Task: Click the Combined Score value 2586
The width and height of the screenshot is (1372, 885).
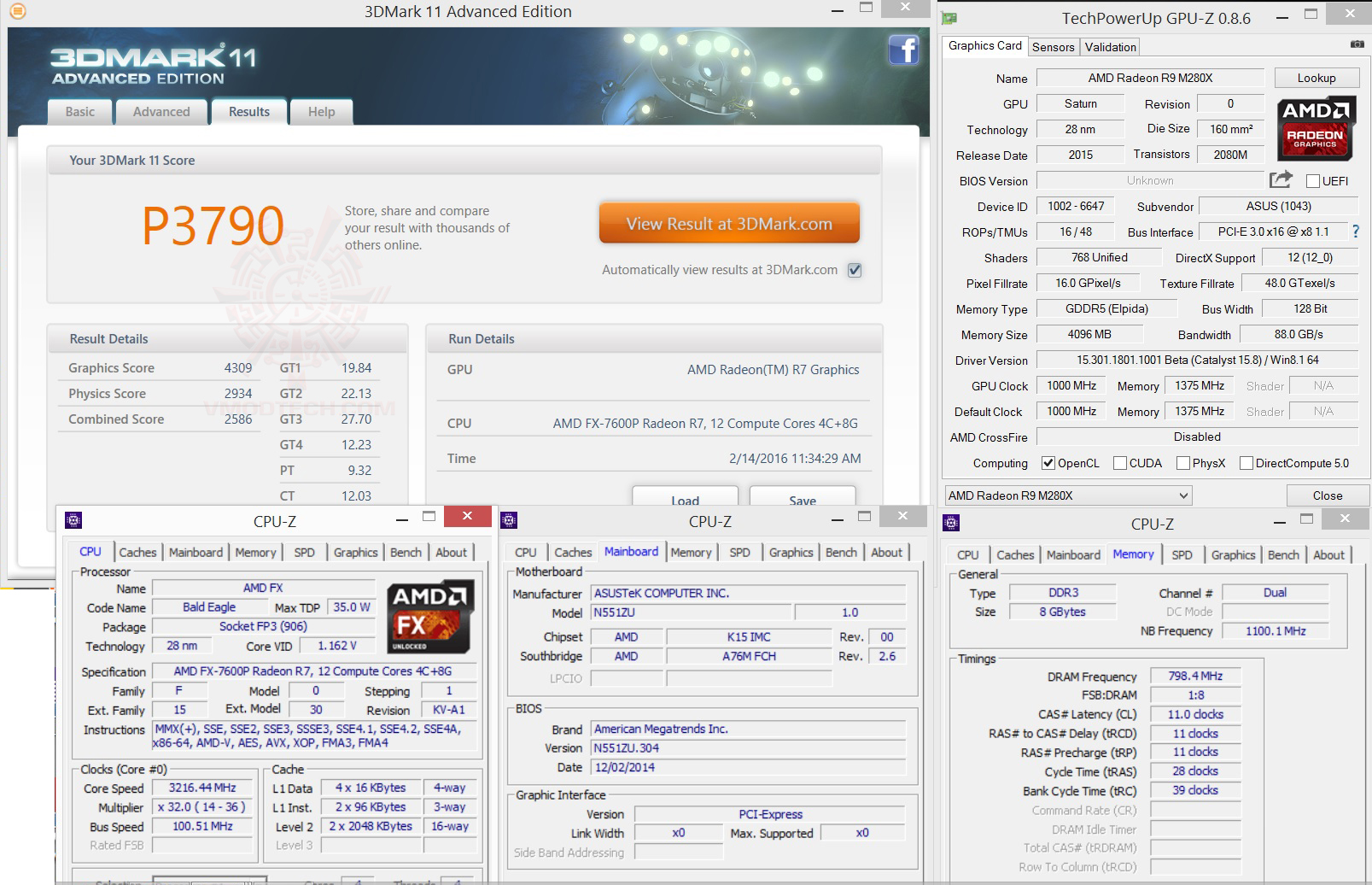Action: click(x=238, y=419)
